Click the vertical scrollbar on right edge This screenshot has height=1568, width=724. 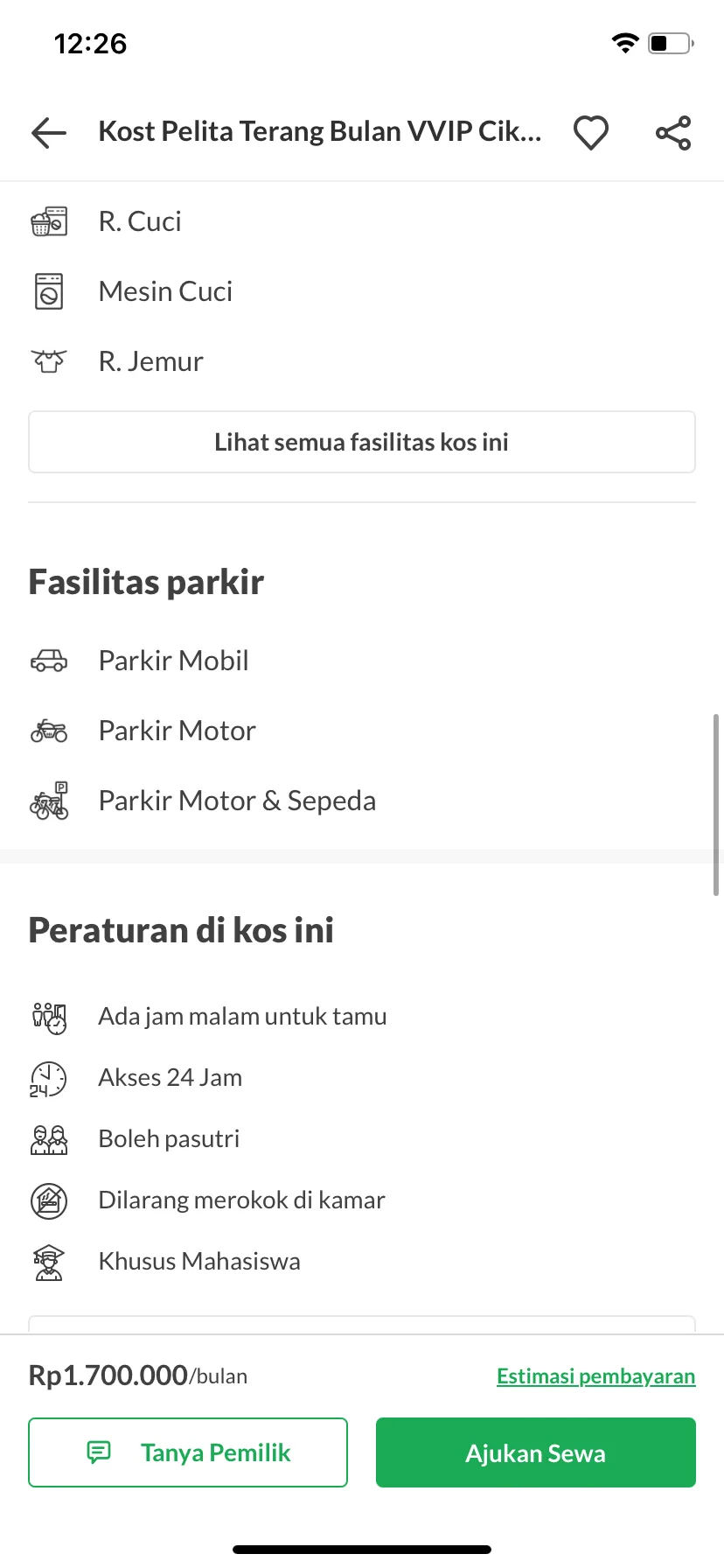(x=716, y=805)
